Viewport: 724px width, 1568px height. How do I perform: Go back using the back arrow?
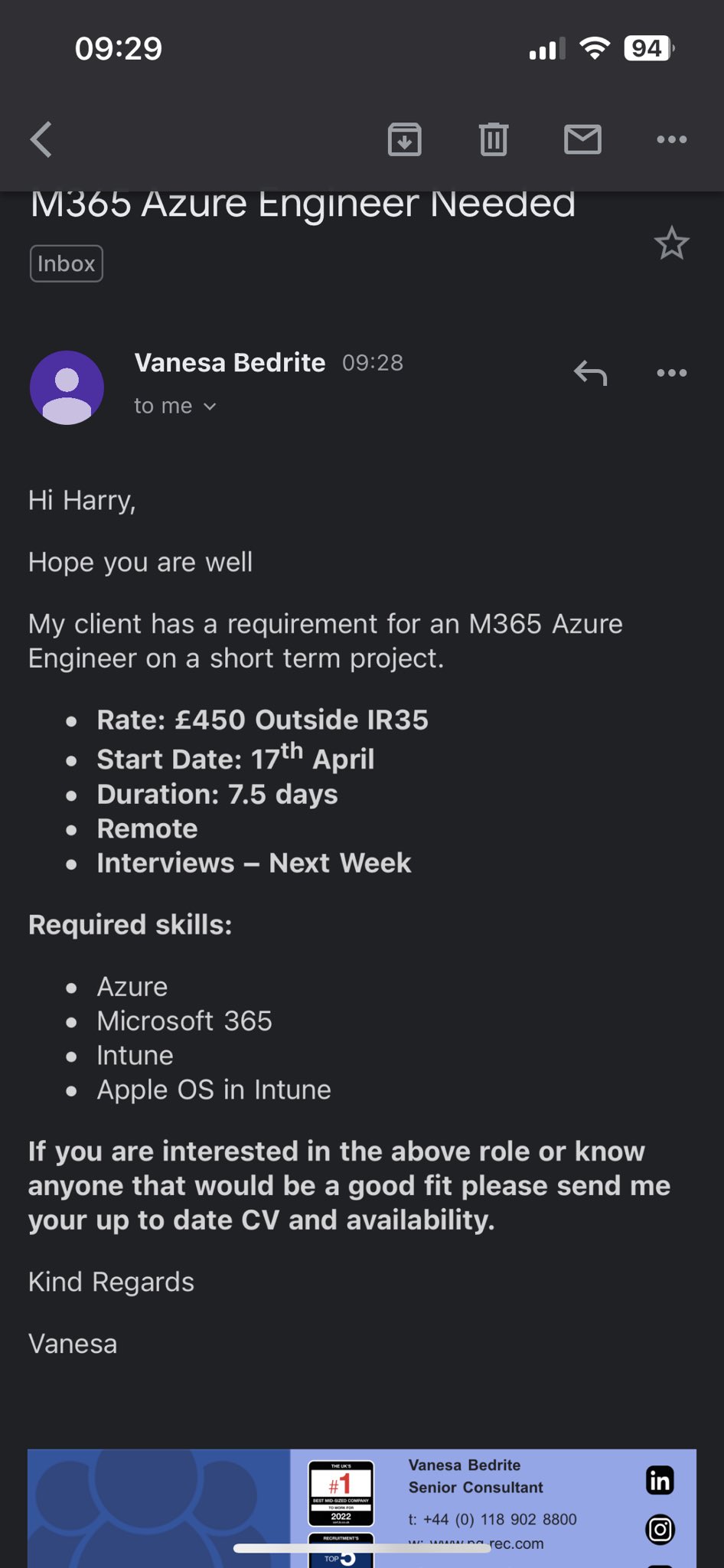click(41, 139)
